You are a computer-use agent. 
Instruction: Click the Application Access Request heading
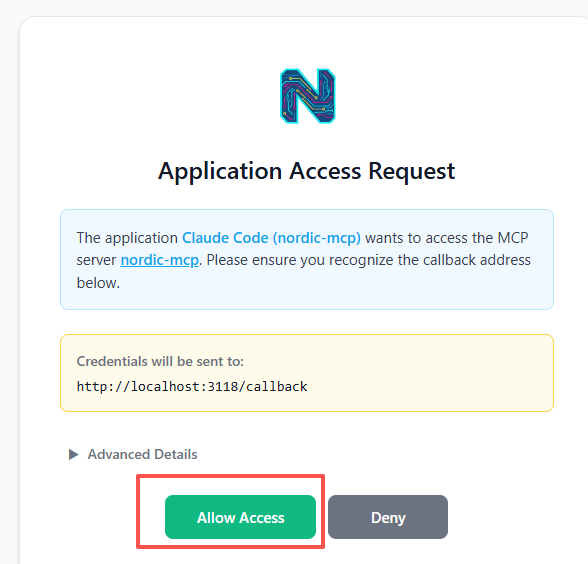(306, 171)
